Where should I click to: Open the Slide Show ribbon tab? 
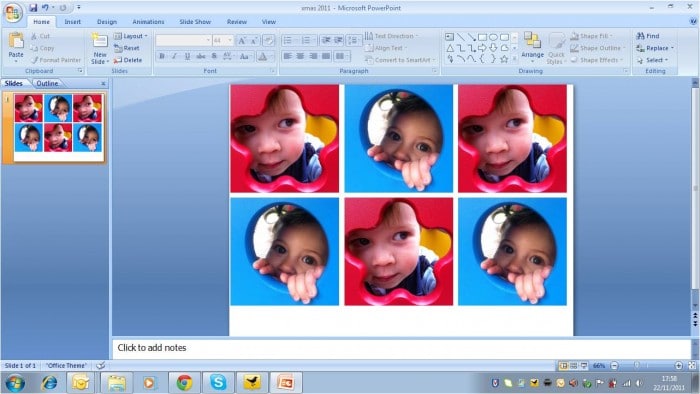[x=195, y=21]
